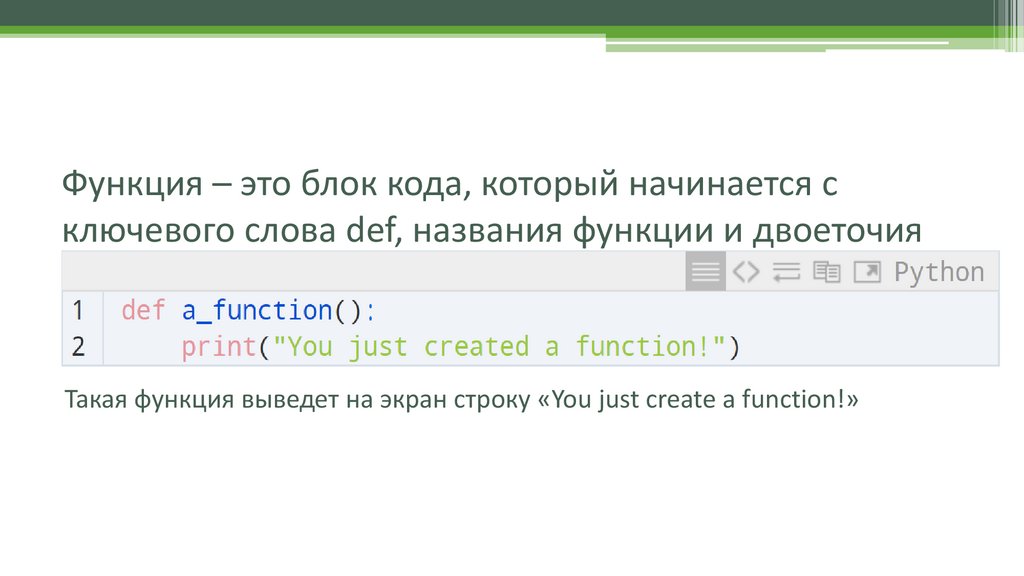1024x576 pixels.
Task: Click line number 1 in gutter
Action: coord(78,310)
